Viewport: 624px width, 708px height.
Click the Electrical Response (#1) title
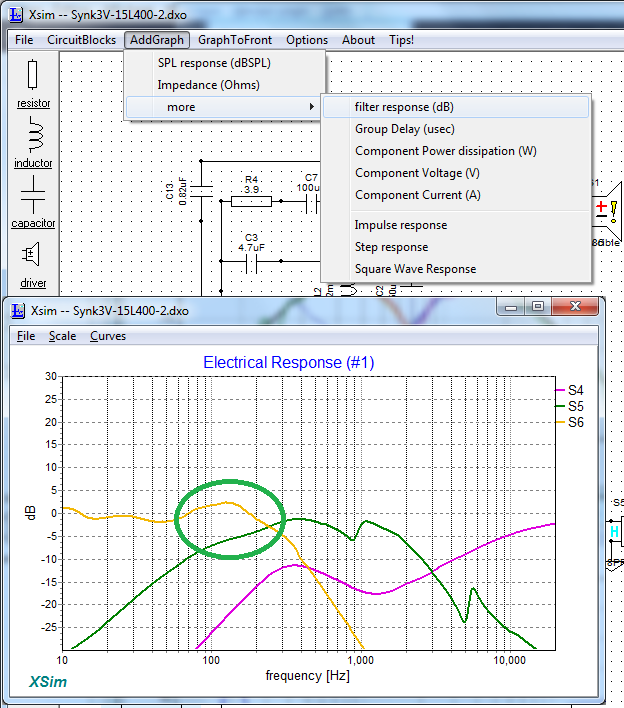[x=289, y=363]
